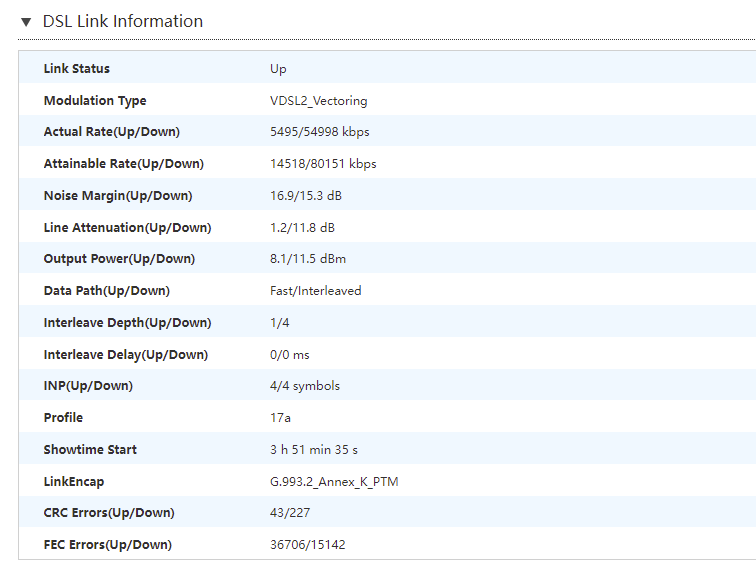
Task: Click the Interleave Depth value 1/4
Action: click(x=280, y=322)
